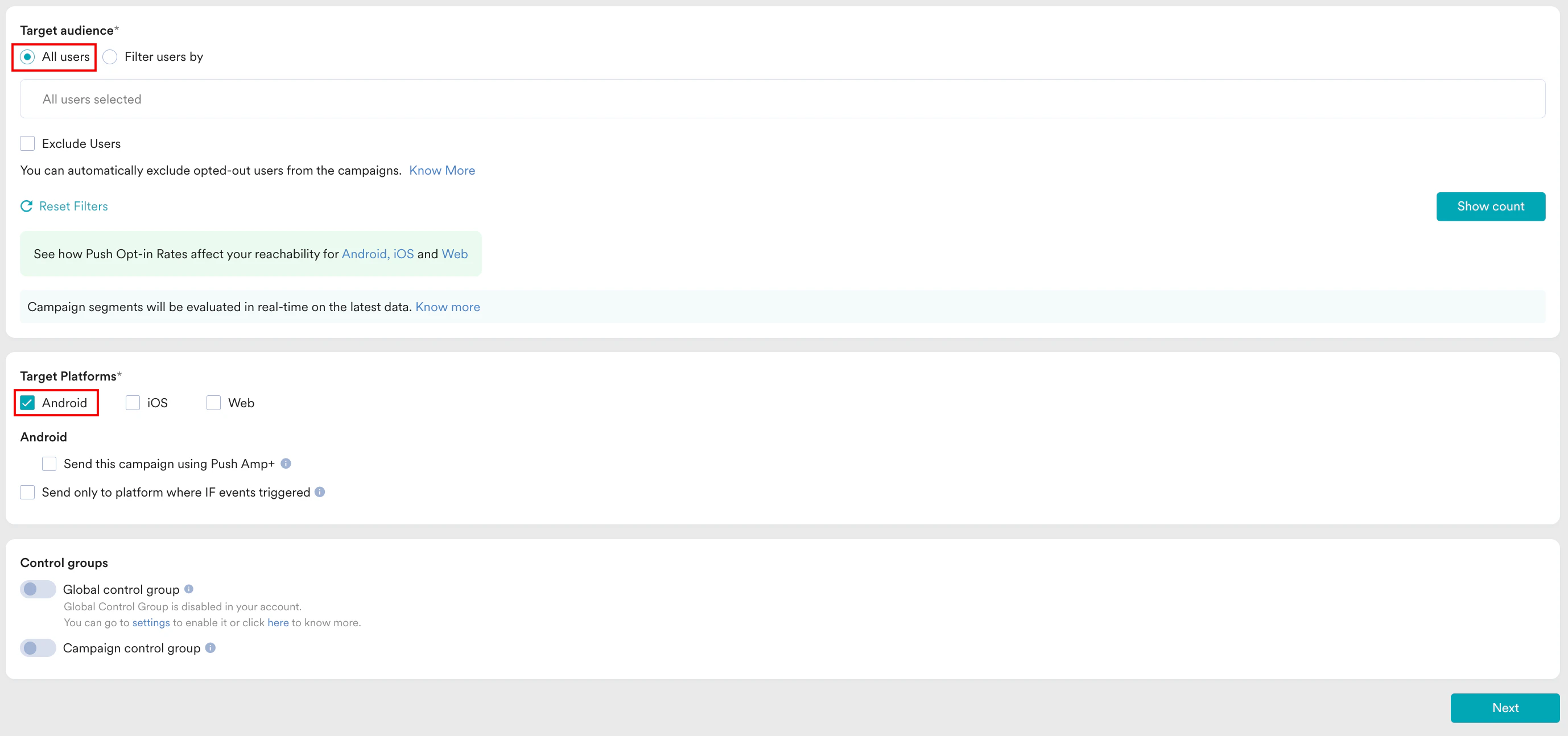Uncheck the Android platform checkbox

click(27, 402)
